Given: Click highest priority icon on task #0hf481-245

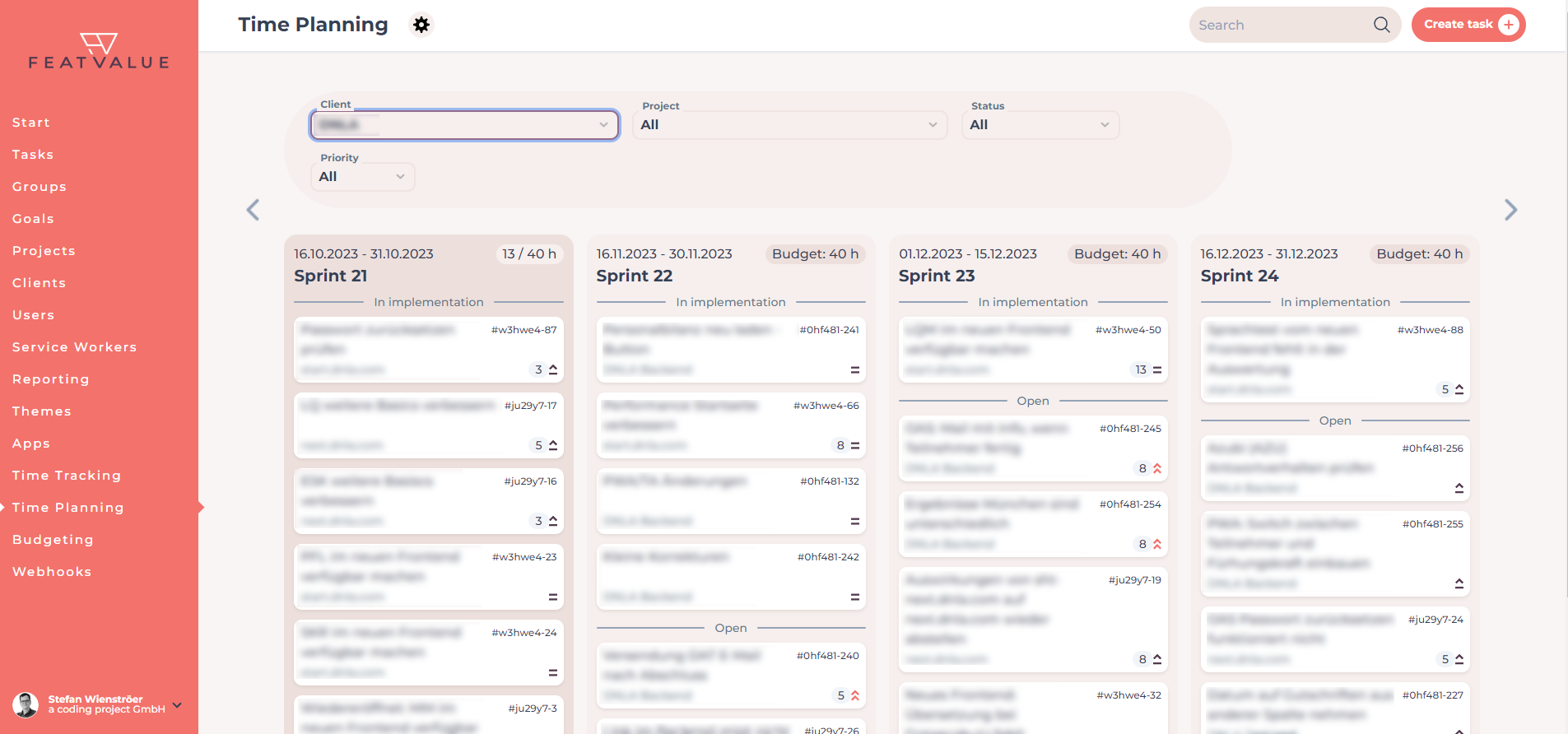Looking at the screenshot, I should (1157, 468).
